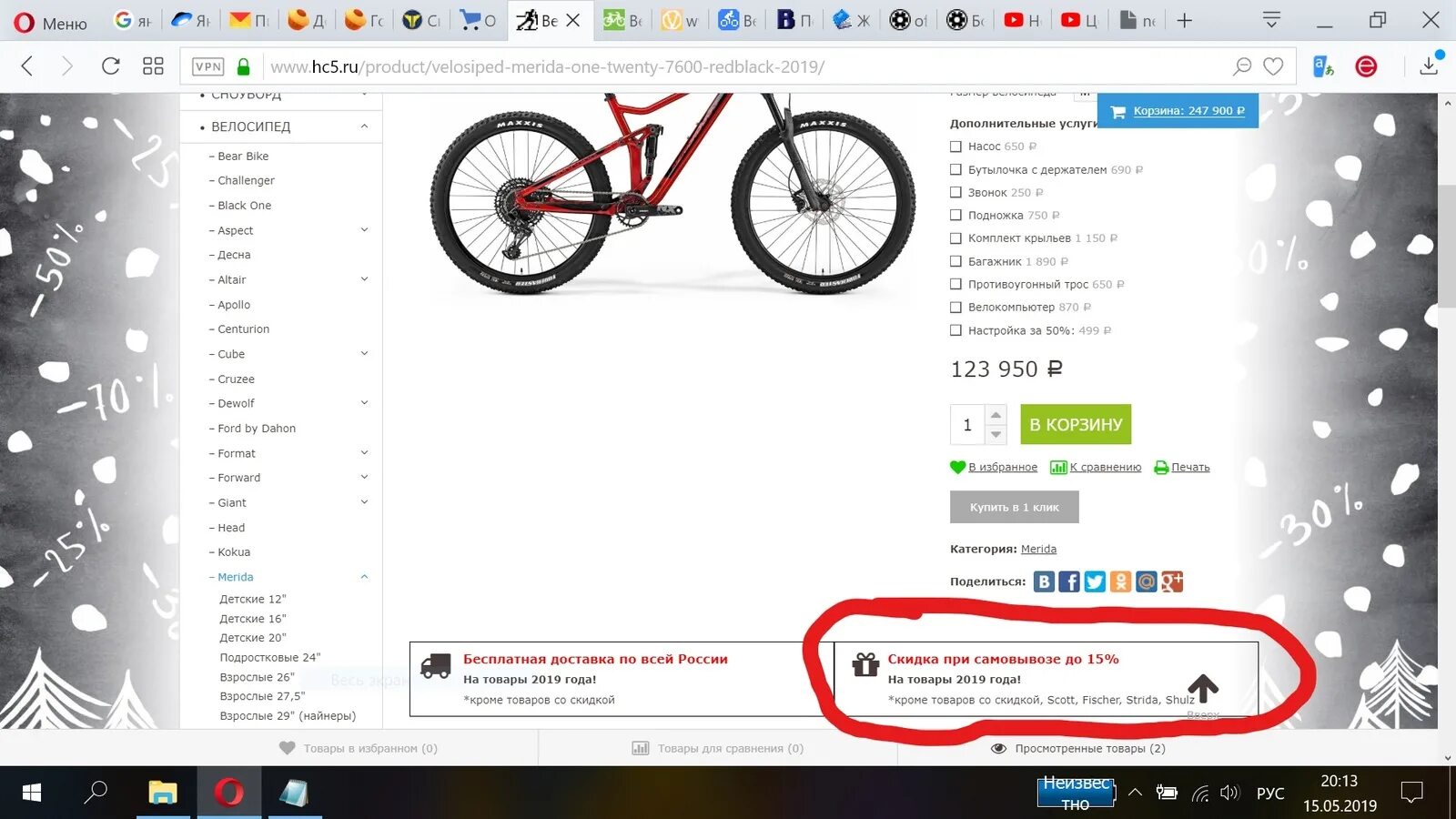The image size is (1456, 819).
Task: Share on Odnoklassniki icon
Action: pos(1120,581)
